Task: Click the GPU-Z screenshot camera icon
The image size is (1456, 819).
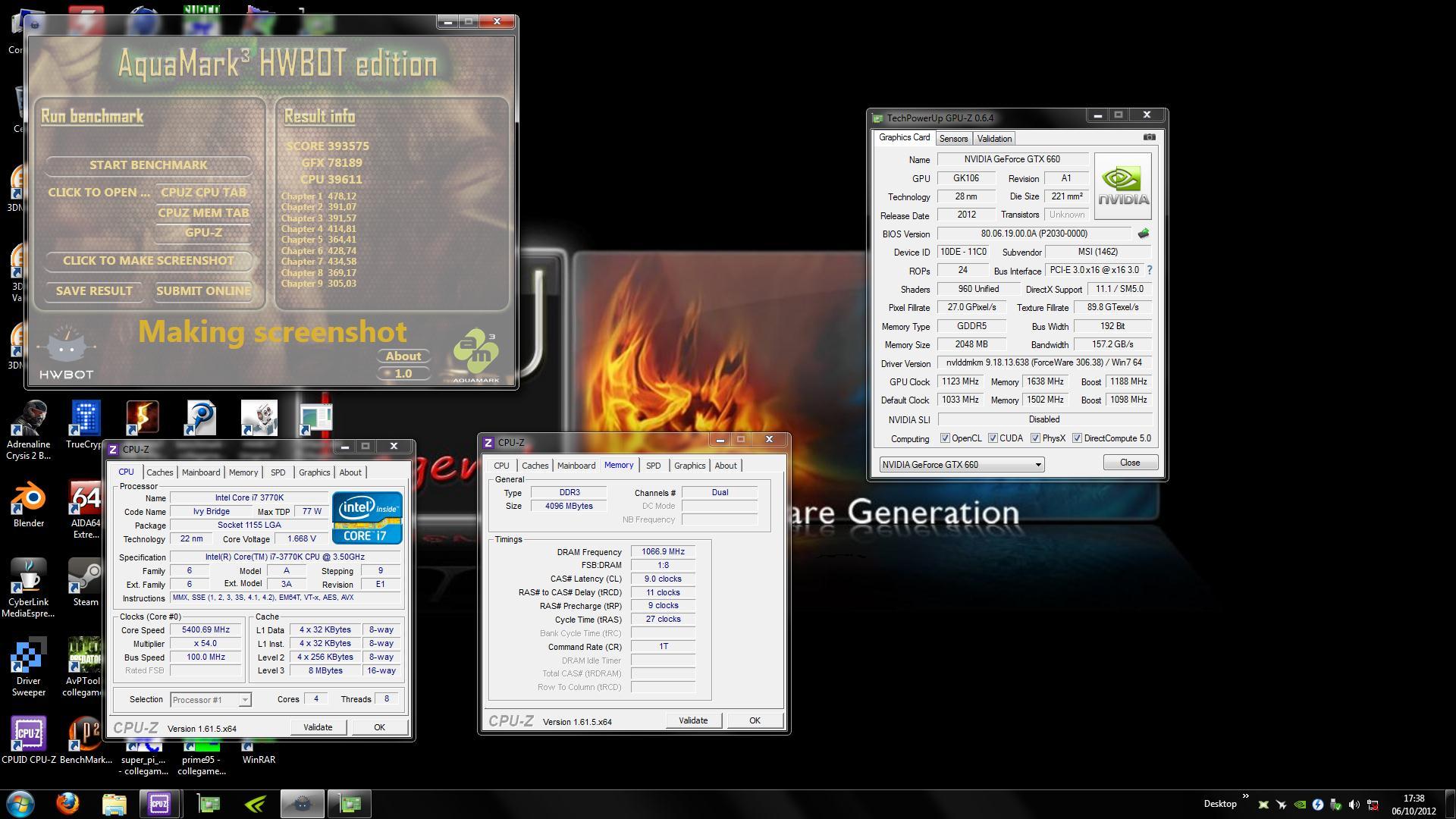Action: (1149, 137)
